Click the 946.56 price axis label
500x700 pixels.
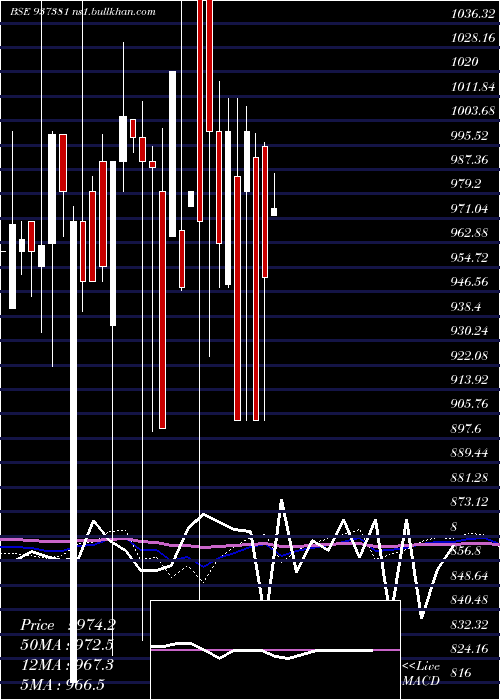(470, 282)
